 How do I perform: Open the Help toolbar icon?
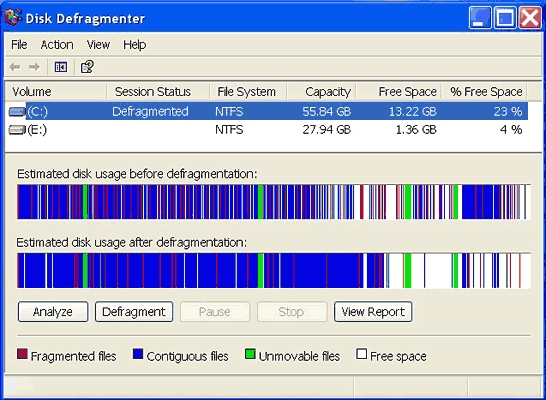(87, 66)
